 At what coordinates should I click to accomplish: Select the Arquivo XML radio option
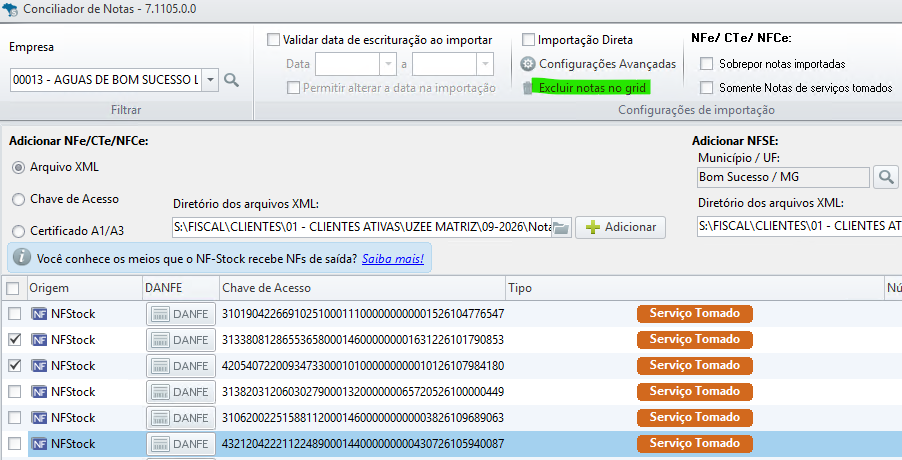pyautogui.click(x=19, y=167)
